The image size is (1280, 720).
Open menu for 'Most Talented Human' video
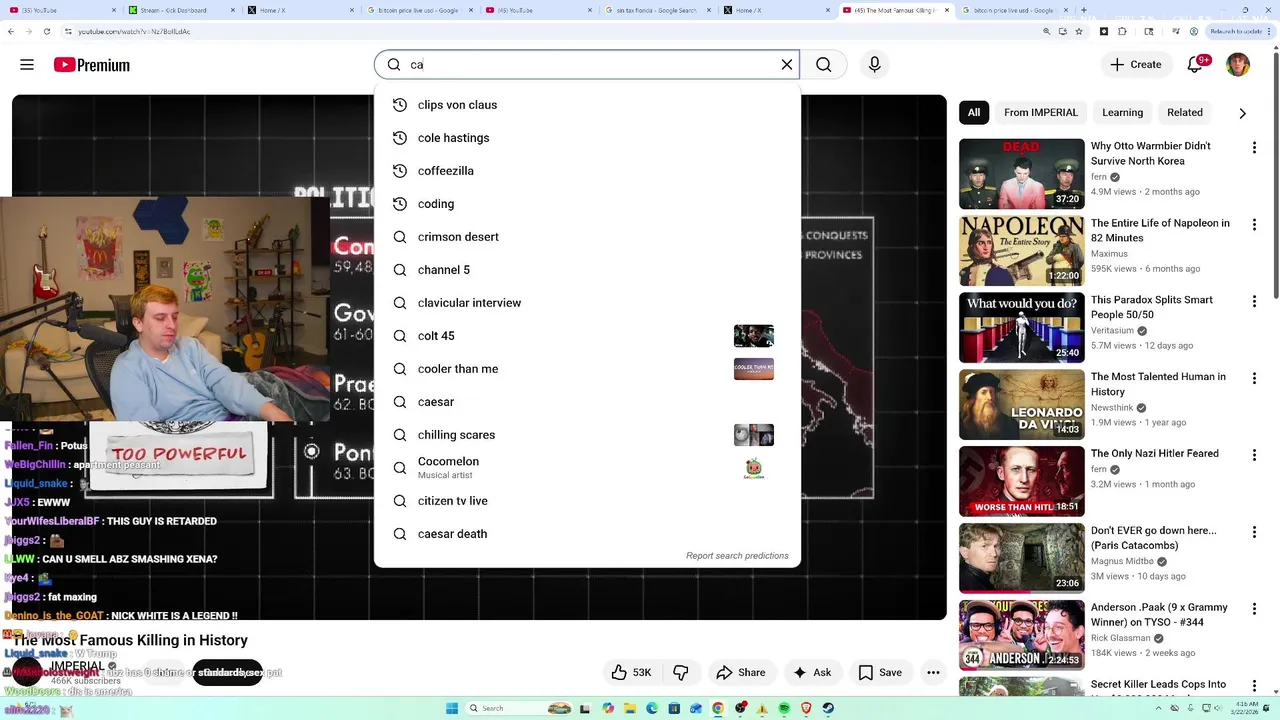1254,379
